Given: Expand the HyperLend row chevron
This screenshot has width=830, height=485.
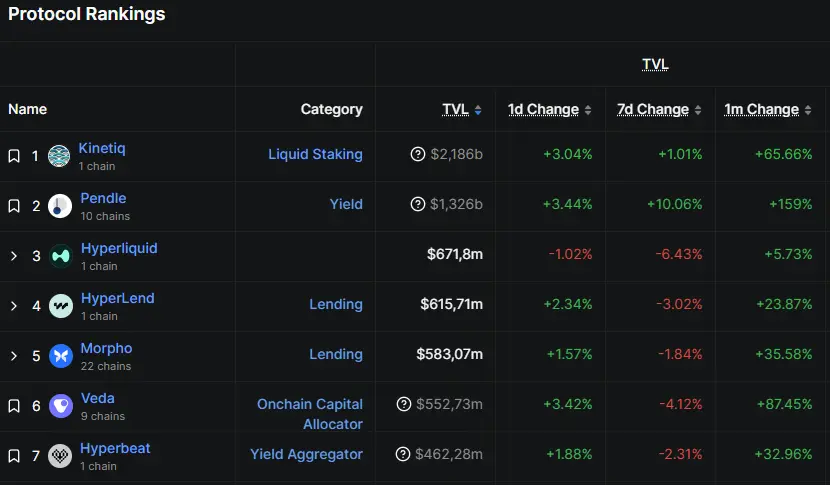Looking at the screenshot, I should (x=14, y=306).
